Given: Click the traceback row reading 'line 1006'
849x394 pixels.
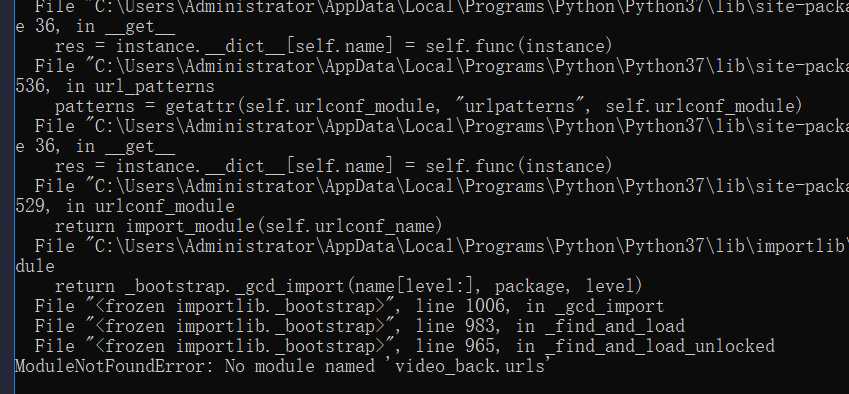Looking at the screenshot, I should (x=349, y=306).
